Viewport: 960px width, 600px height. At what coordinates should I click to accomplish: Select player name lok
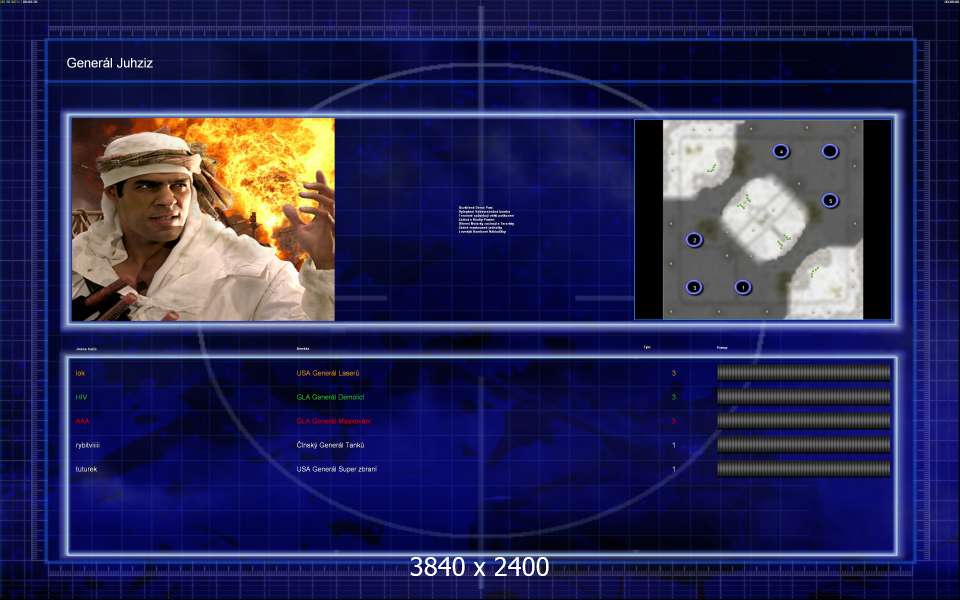coord(80,373)
